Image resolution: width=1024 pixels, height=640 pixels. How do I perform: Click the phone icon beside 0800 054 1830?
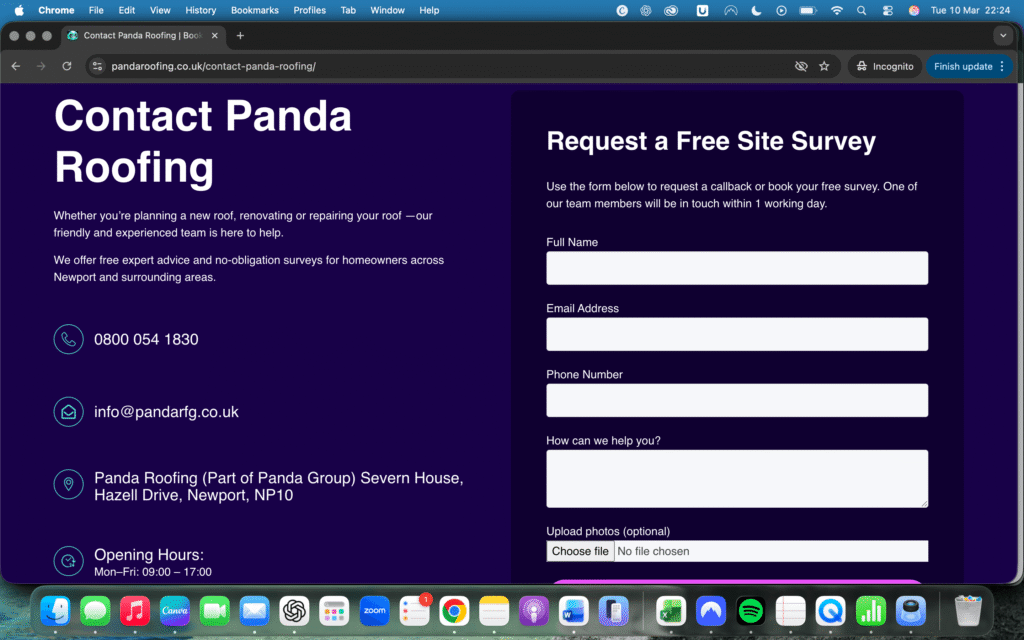(68, 340)
